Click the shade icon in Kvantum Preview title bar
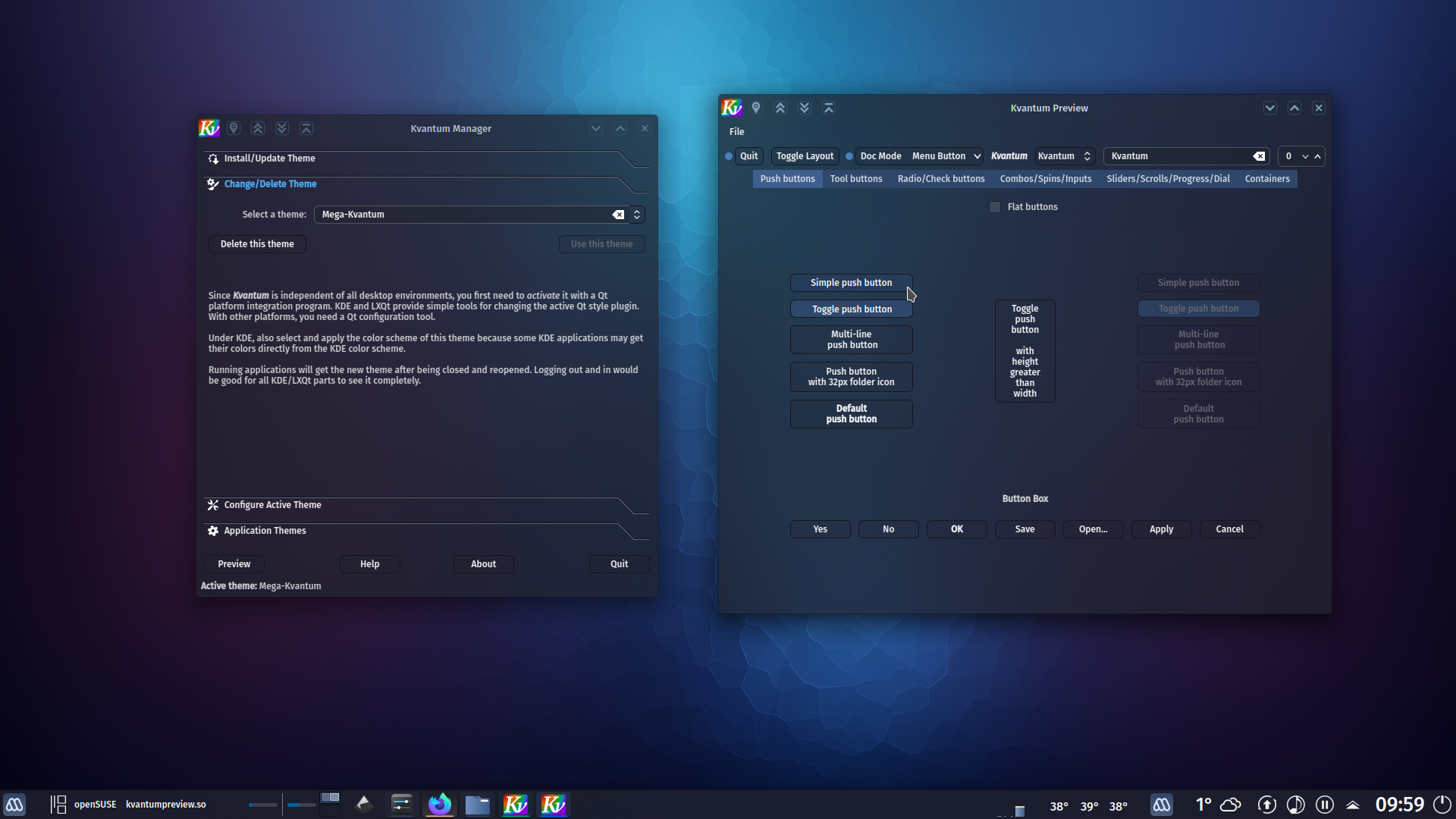1456x819 pixels. tap(829, 108)
